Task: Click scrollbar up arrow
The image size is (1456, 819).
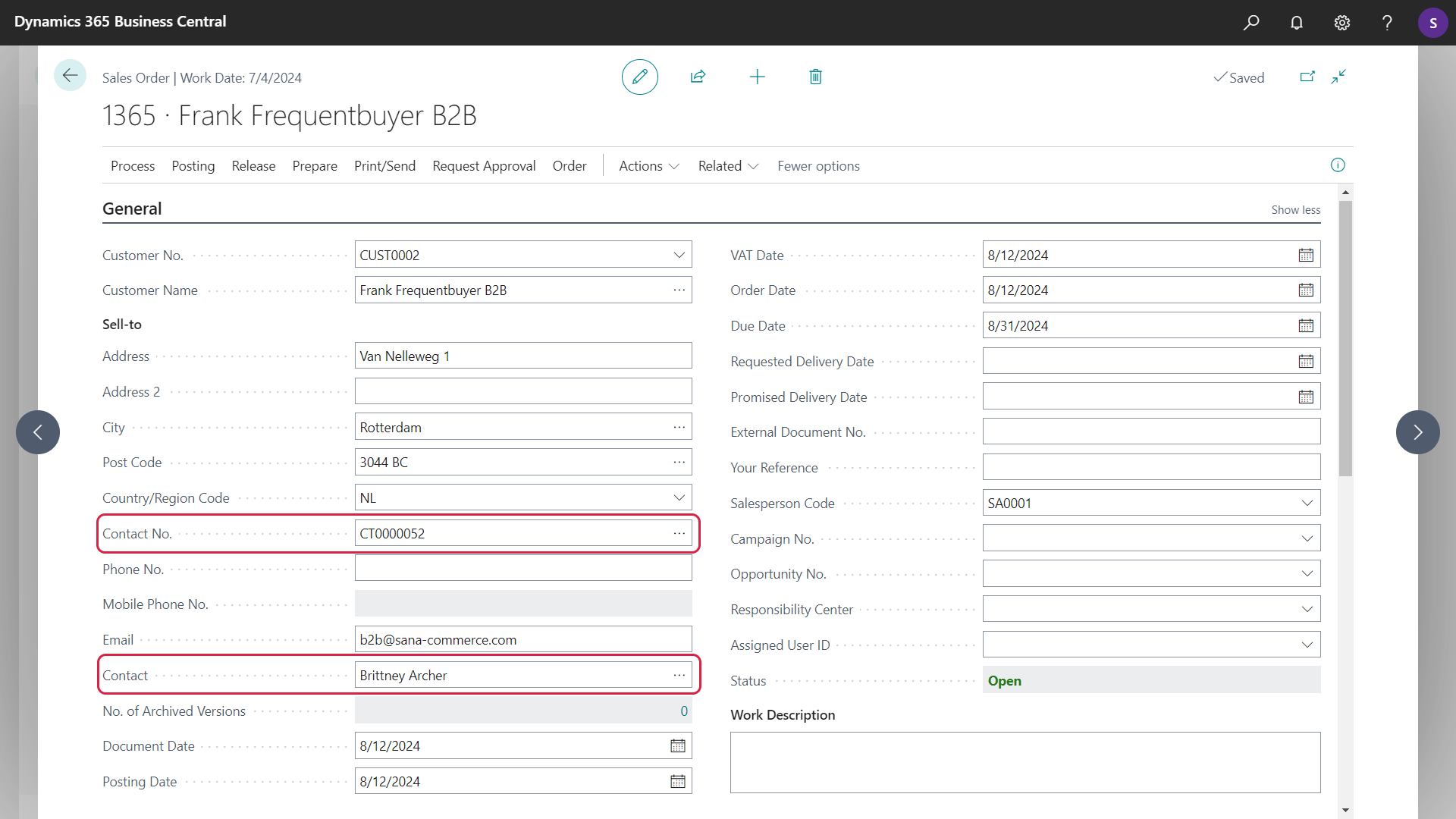Action: pos(1345,193)
